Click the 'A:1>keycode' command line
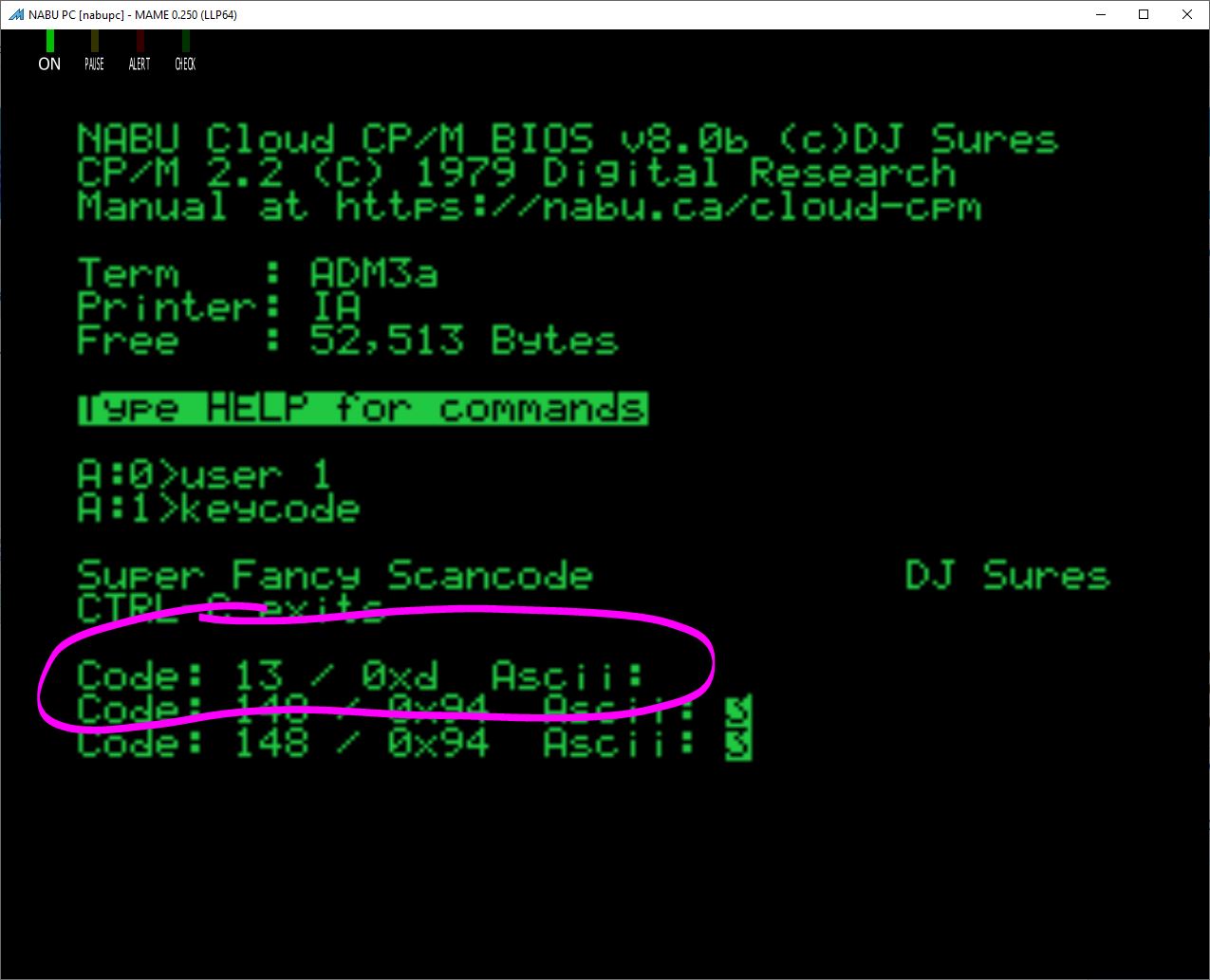Viewport: 1210px width, 980px height. pyautogui.click(x=219, y=508)
